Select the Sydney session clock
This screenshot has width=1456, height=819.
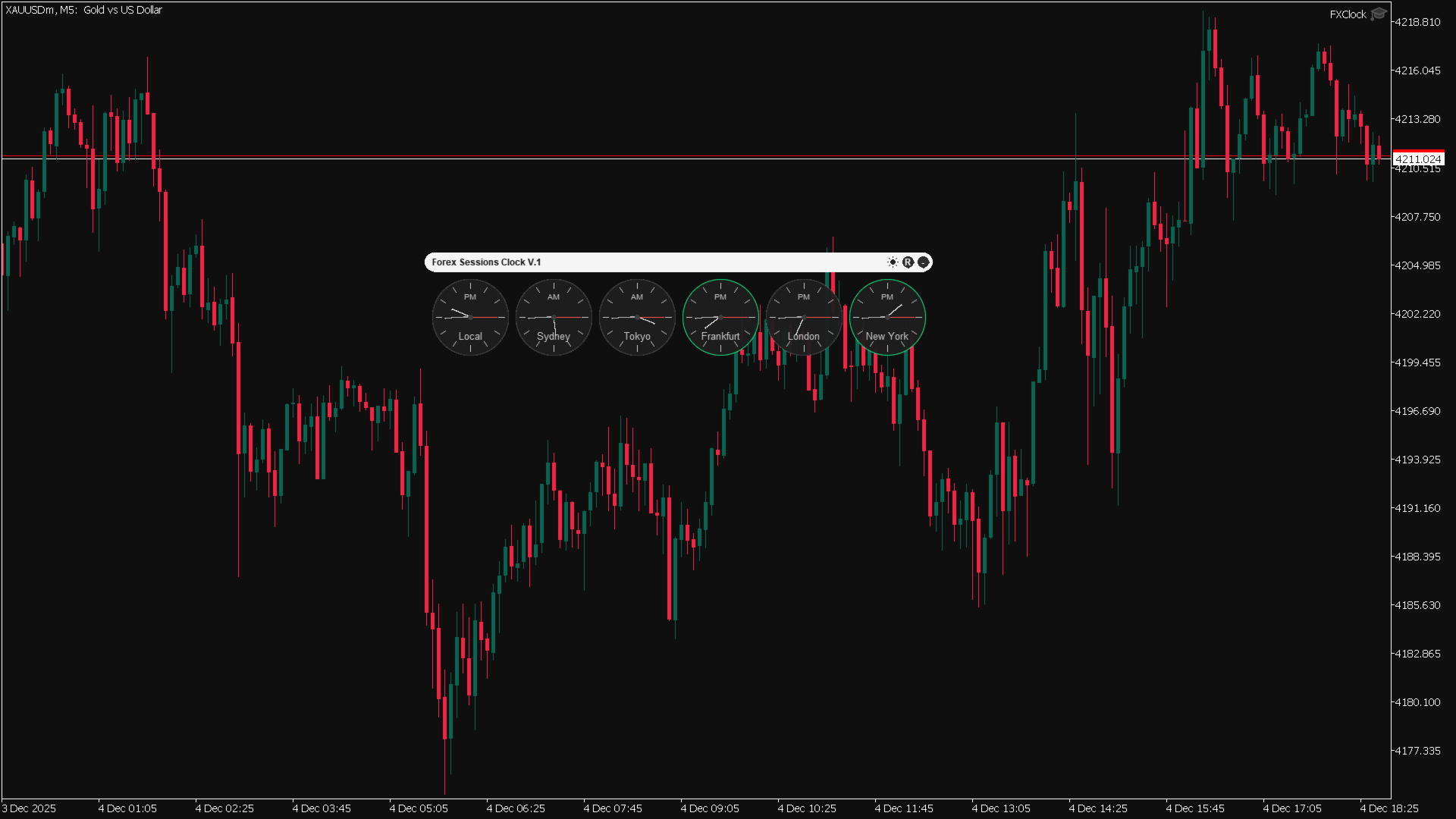click(554, 317)
